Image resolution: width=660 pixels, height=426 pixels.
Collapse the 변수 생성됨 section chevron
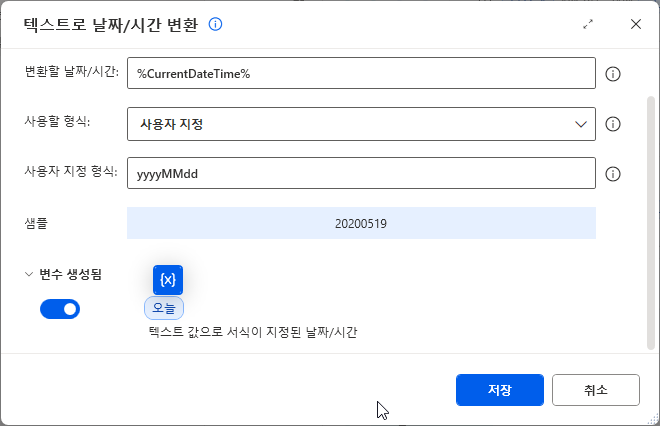(29, 274)
